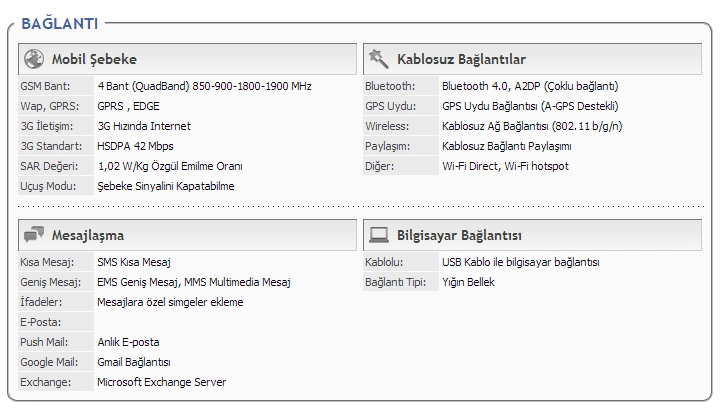Click the globe icon beside Mobil Şebeke
723x414 pixels.
(x=33, y=59)
